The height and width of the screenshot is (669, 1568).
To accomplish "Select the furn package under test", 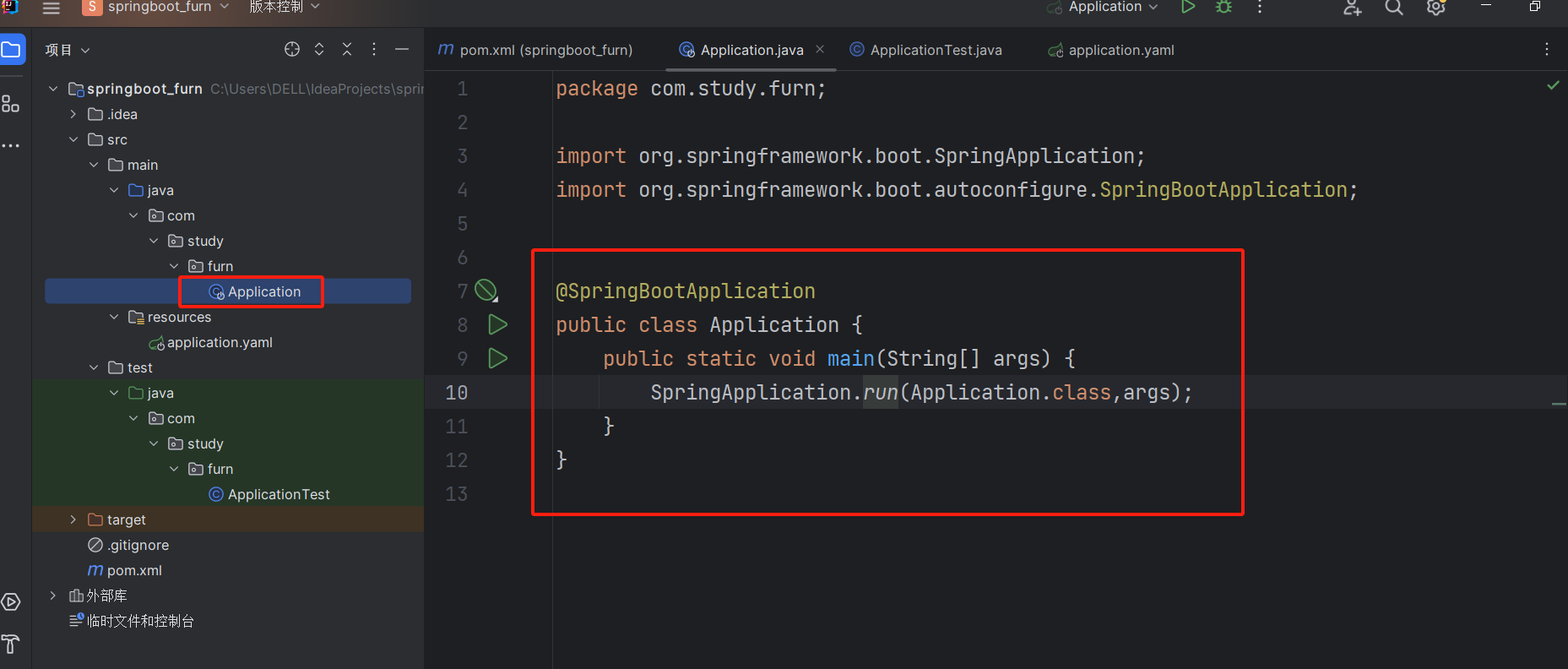I will pos(211,469).
